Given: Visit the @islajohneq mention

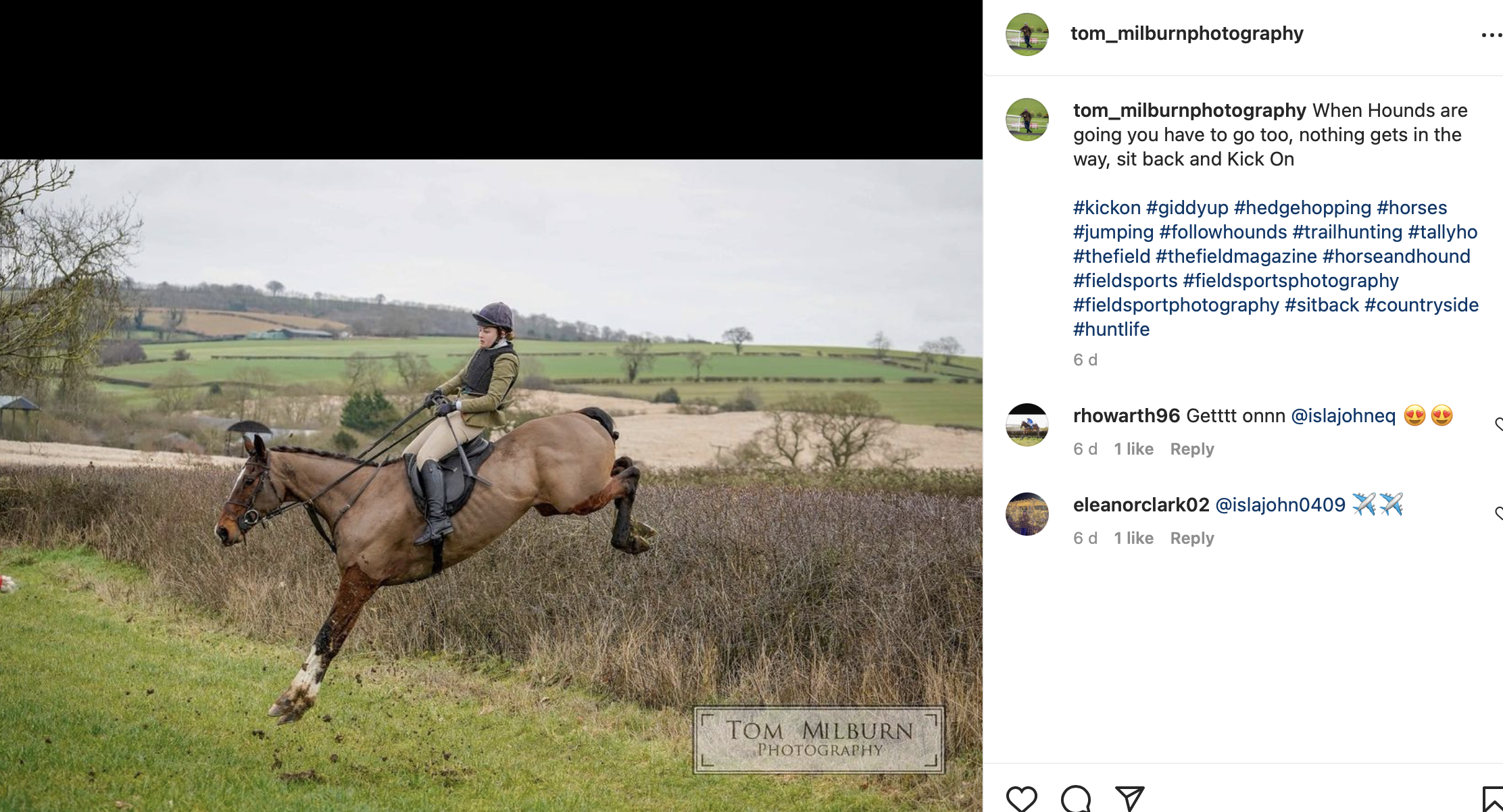Looking at the screenshot, I should (1344, 415).
